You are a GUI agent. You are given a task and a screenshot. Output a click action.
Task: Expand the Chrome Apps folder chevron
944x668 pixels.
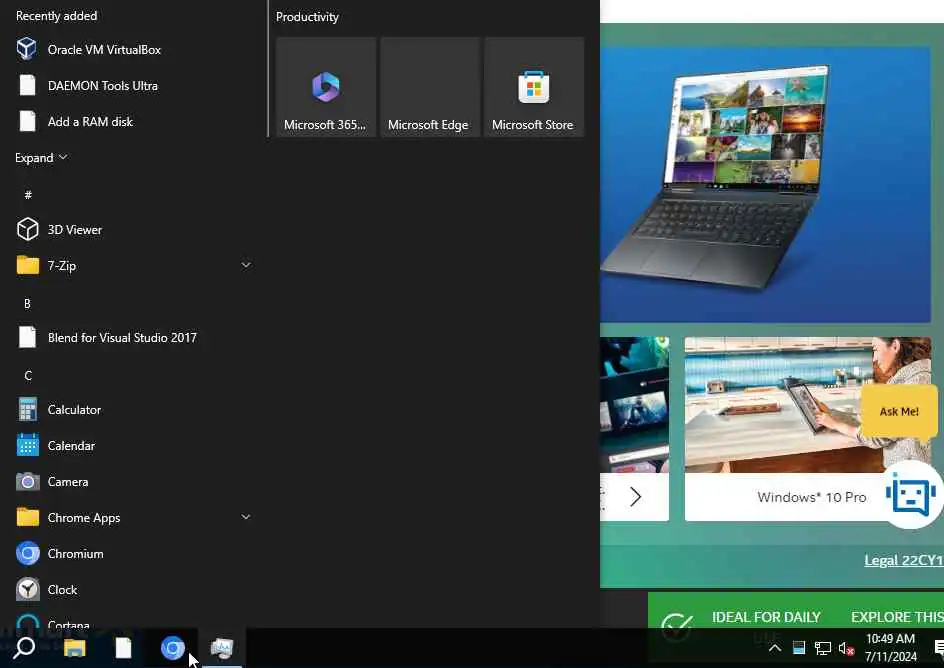[246, 517]
